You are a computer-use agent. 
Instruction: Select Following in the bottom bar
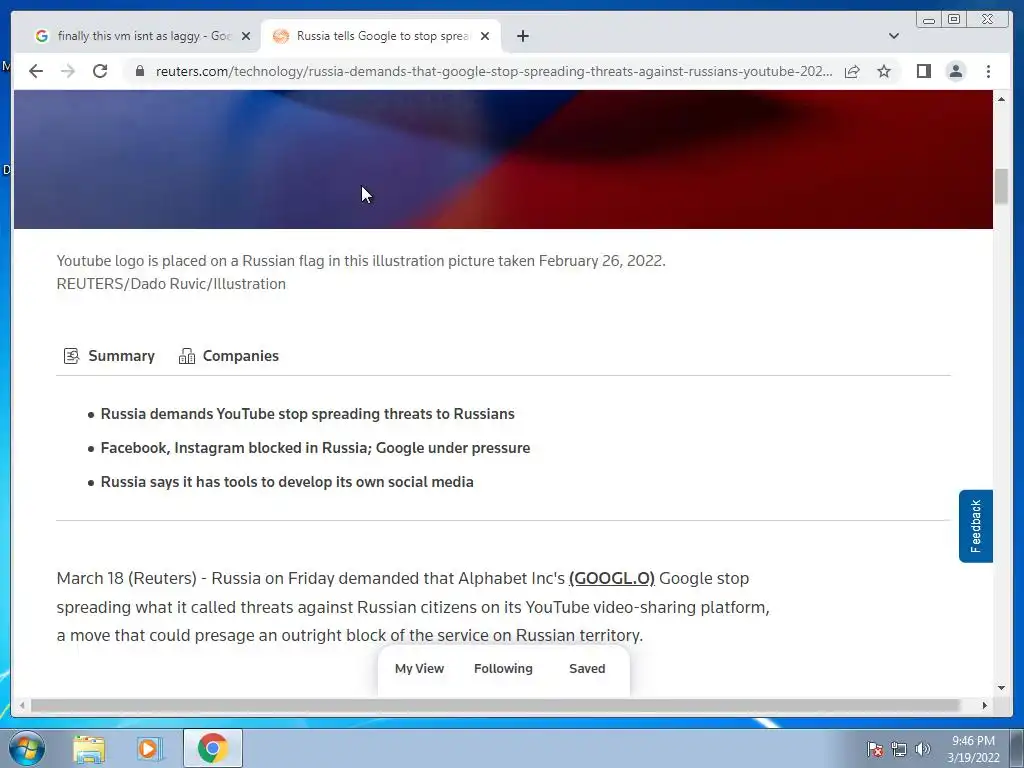(503, 669)
